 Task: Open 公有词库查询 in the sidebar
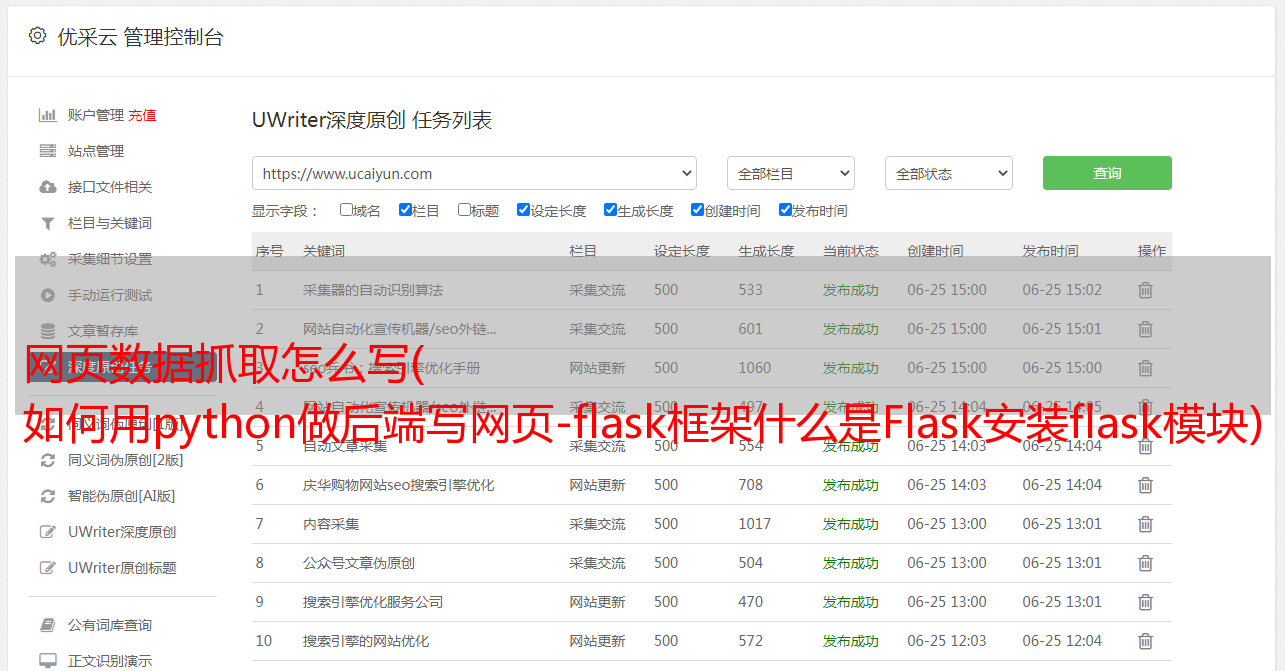tap(110, 625)
